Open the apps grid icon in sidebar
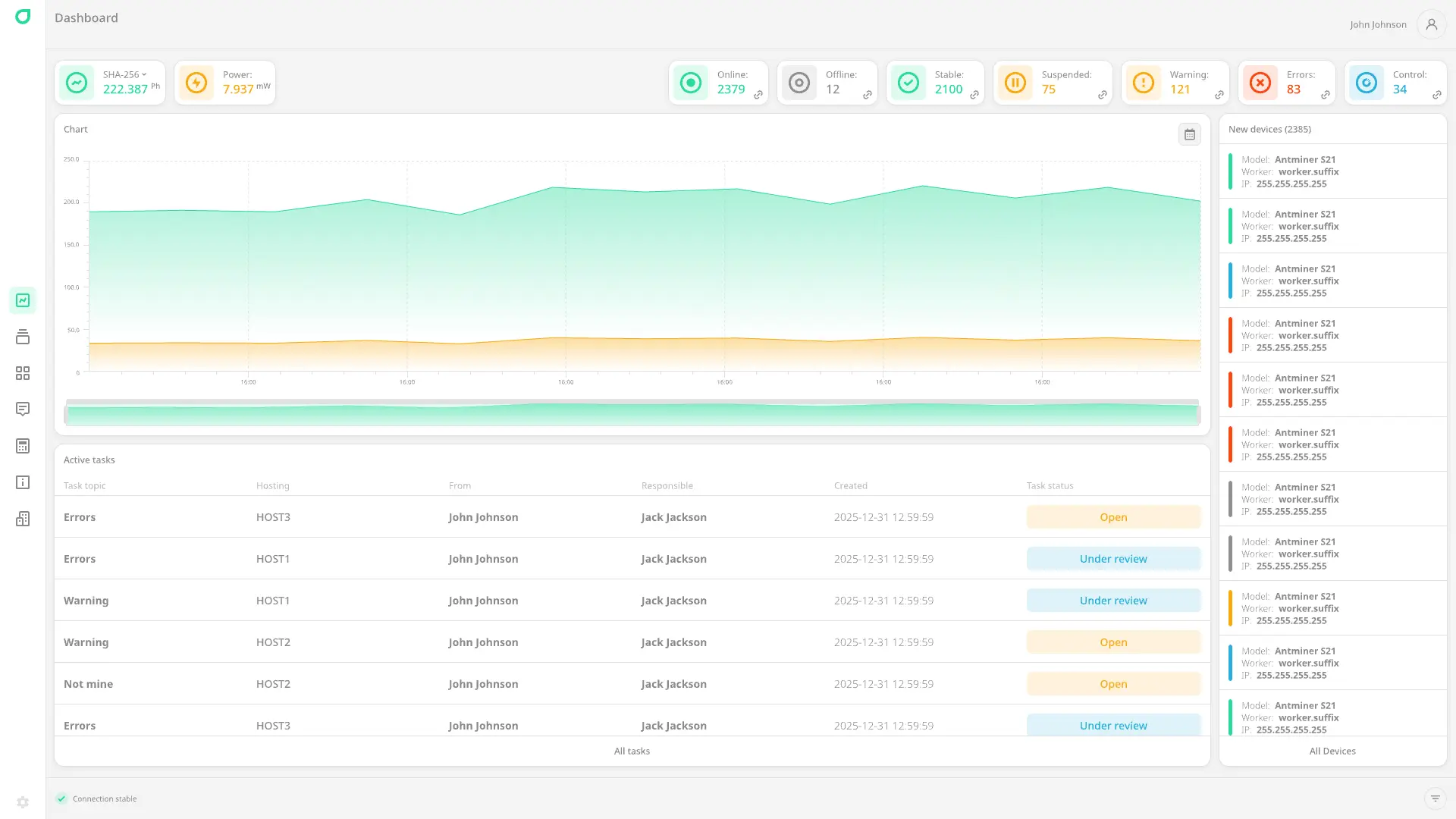The height and width of the screenshot is (819, 1456). point(23,373)
